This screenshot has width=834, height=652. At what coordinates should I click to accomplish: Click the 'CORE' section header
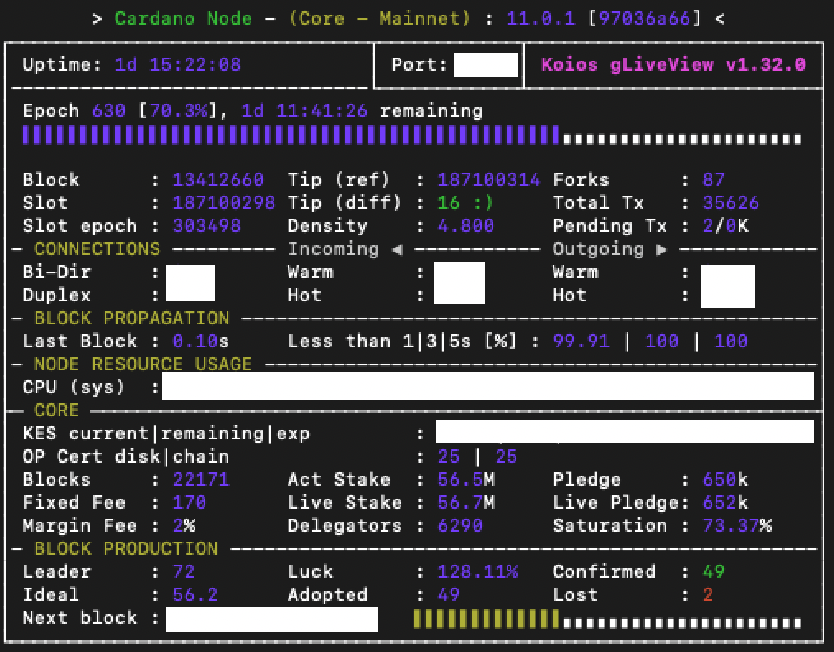[56, 410]
